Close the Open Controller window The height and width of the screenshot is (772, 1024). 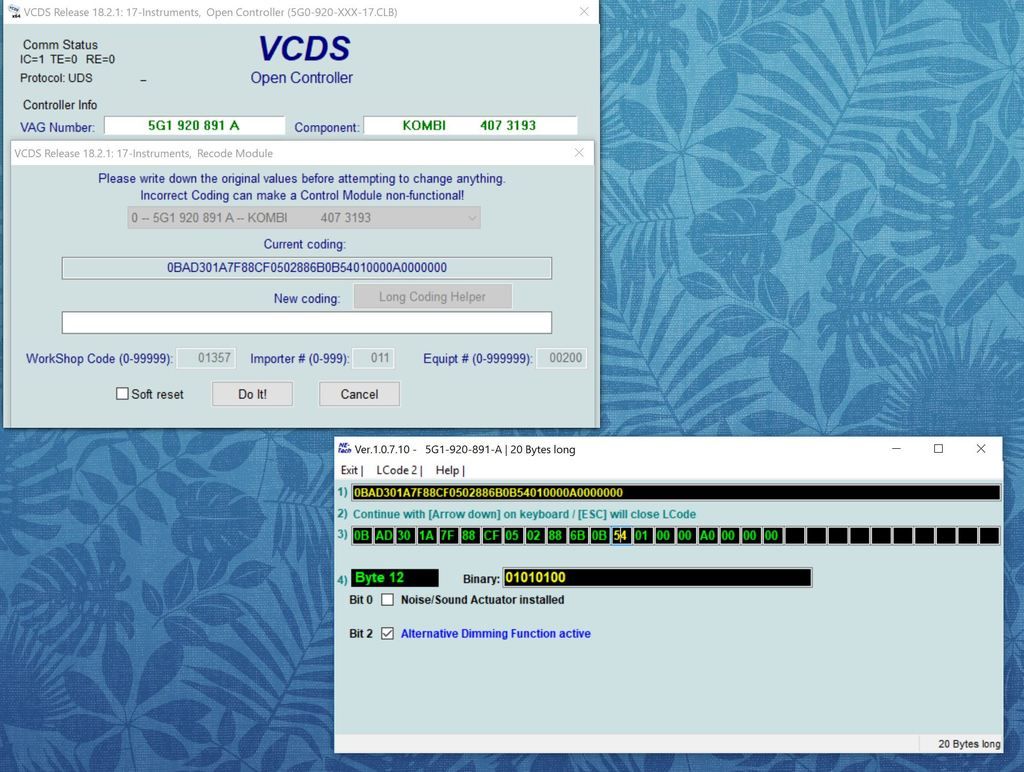[584, 12]
